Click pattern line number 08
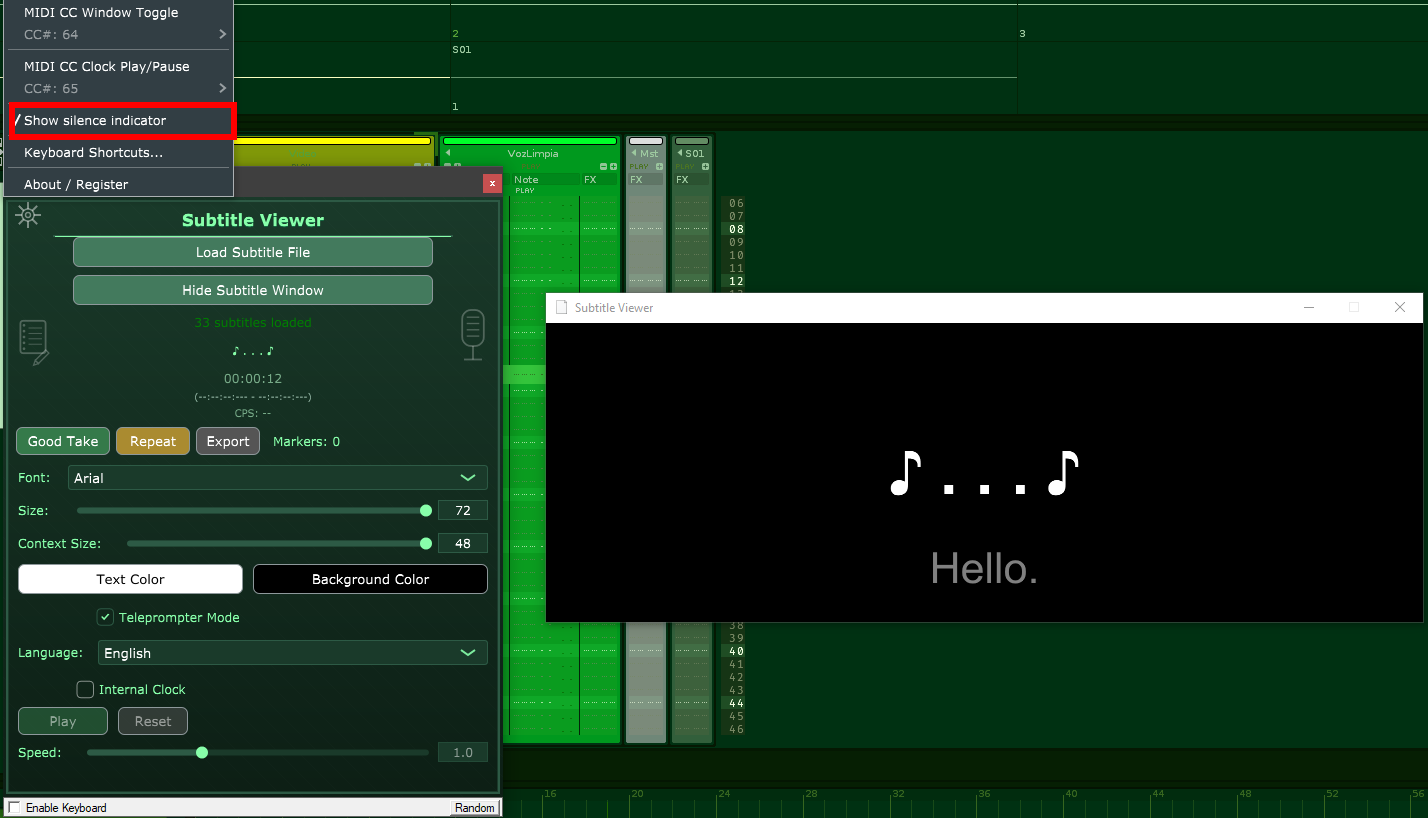This screenshot has width=1428, height=818. [x=737, y=229]
